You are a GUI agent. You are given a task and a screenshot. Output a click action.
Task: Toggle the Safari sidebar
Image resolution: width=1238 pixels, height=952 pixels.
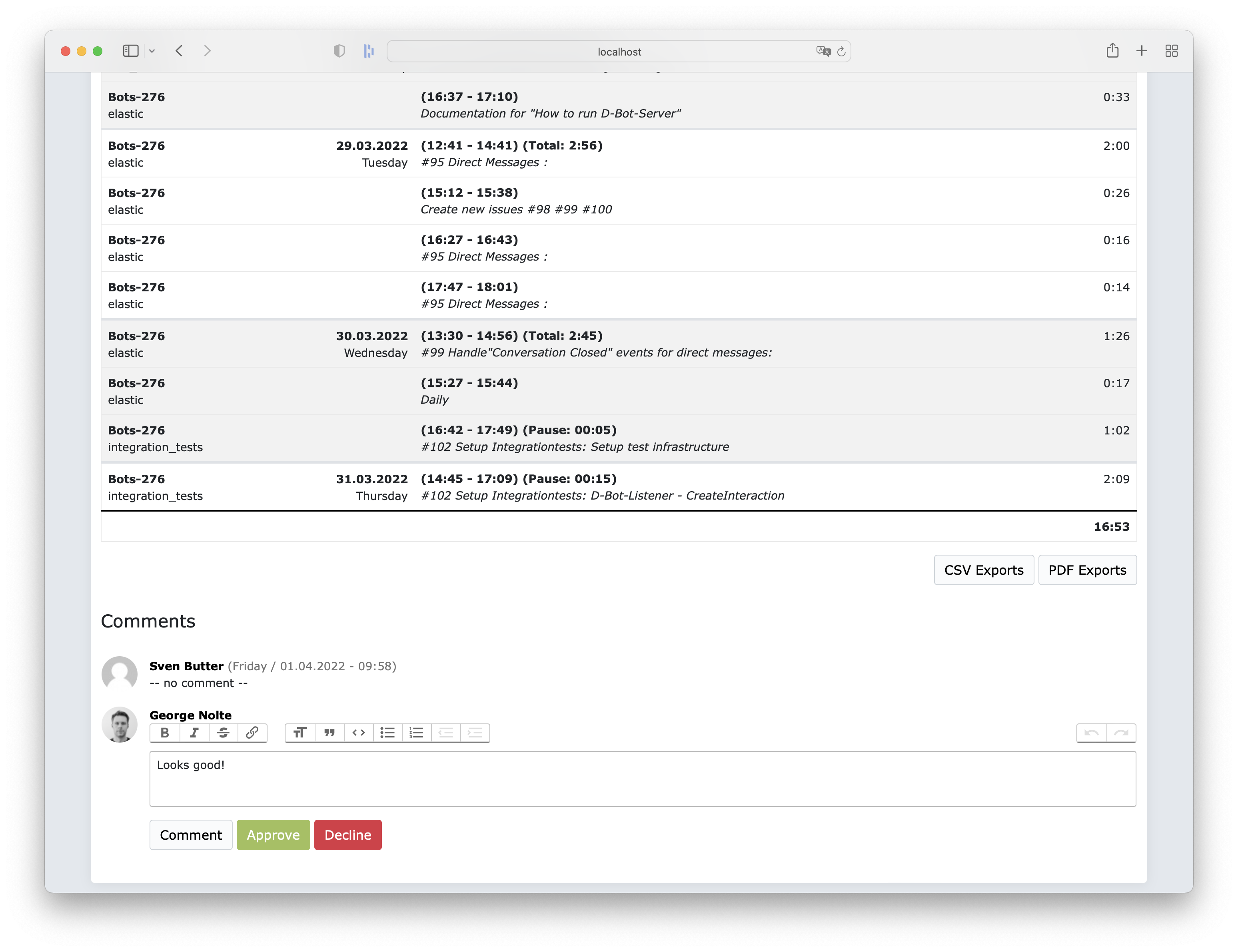pyautogui.click(x=131, y=51)
